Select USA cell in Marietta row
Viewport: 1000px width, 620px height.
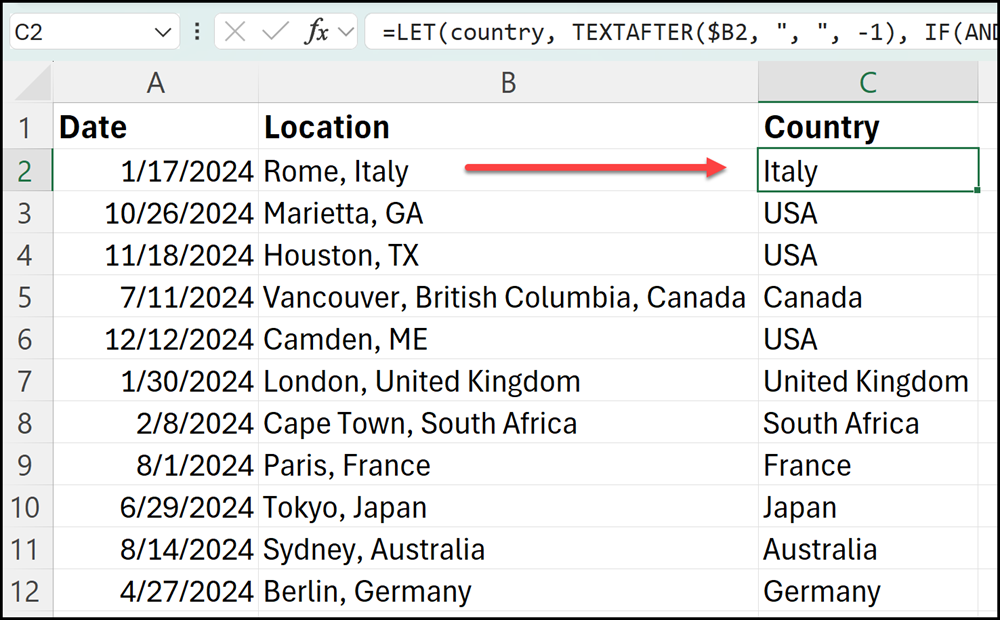pos(868,213)
